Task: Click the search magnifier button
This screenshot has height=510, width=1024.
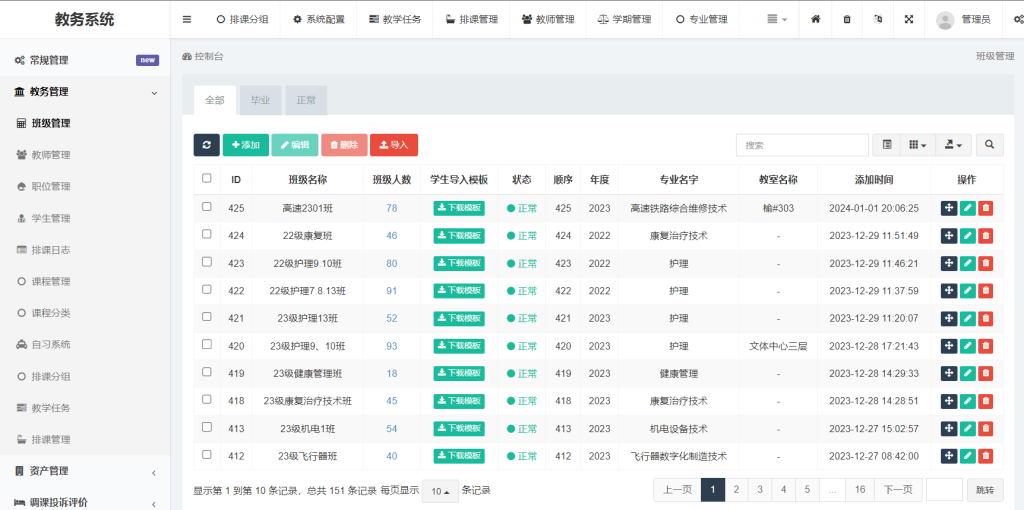Action: click(x=990, y=145)
